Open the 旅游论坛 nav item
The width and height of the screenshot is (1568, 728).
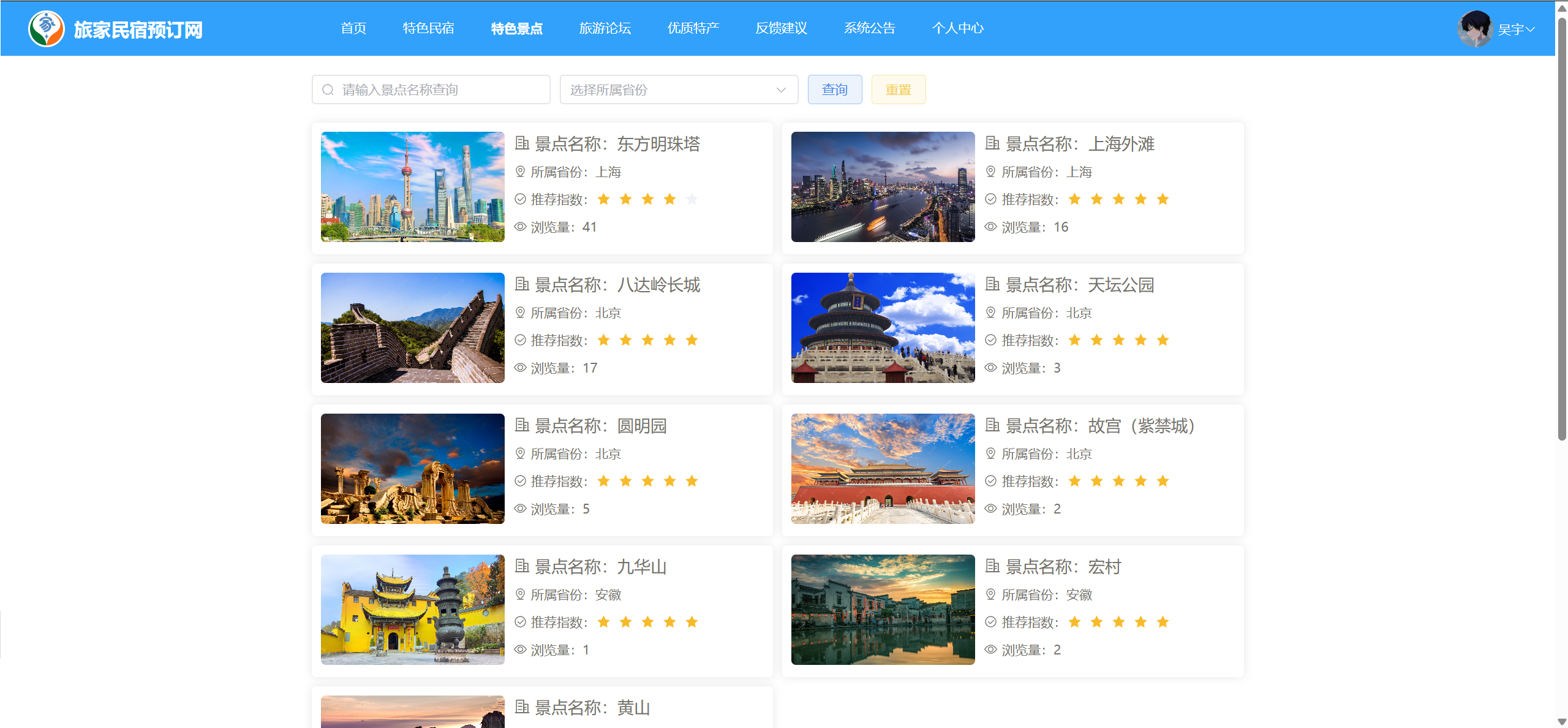(x=605, y=28)
